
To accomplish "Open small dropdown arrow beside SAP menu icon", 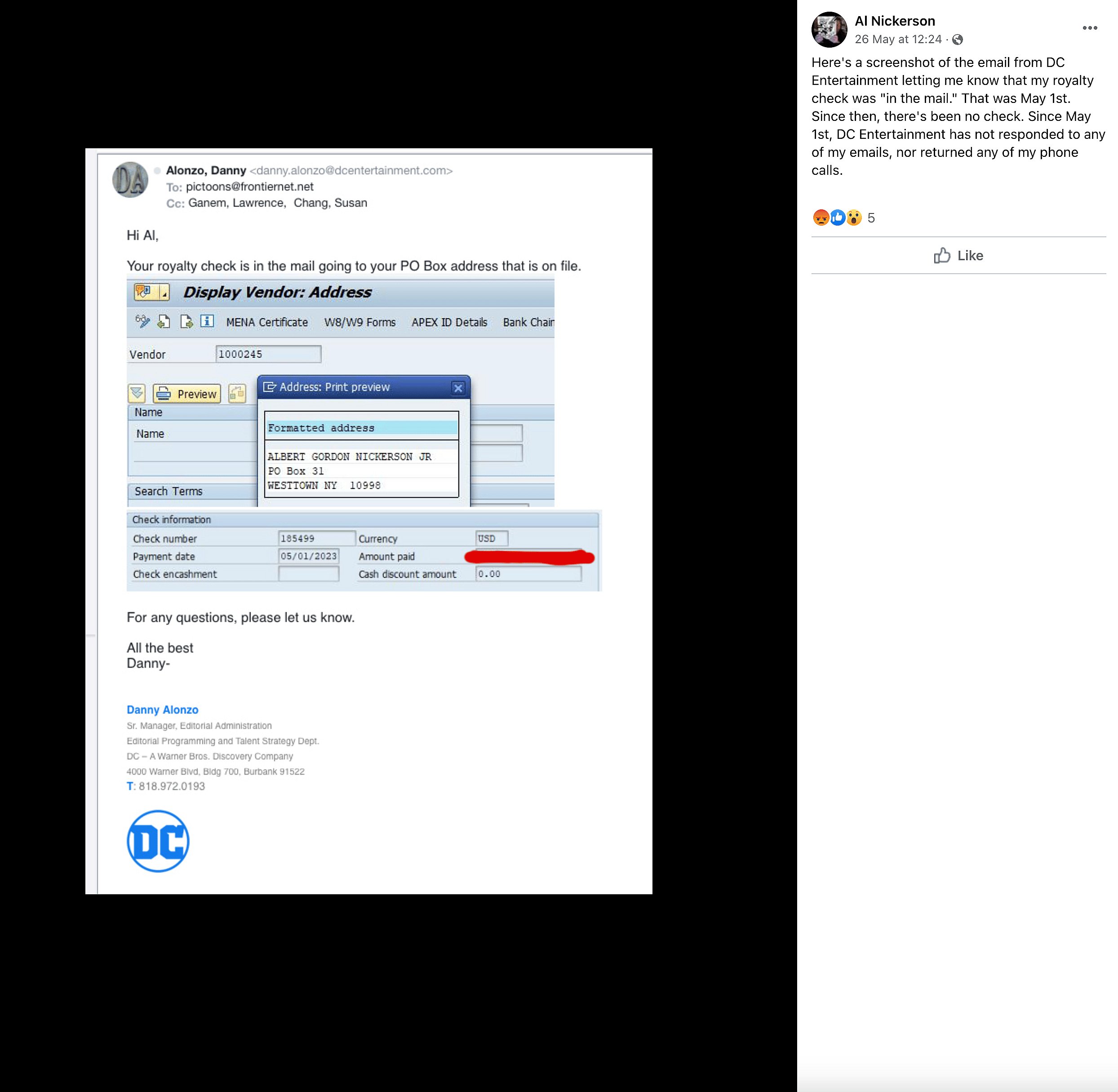I will pyautogui.click(x=164, y=293).
